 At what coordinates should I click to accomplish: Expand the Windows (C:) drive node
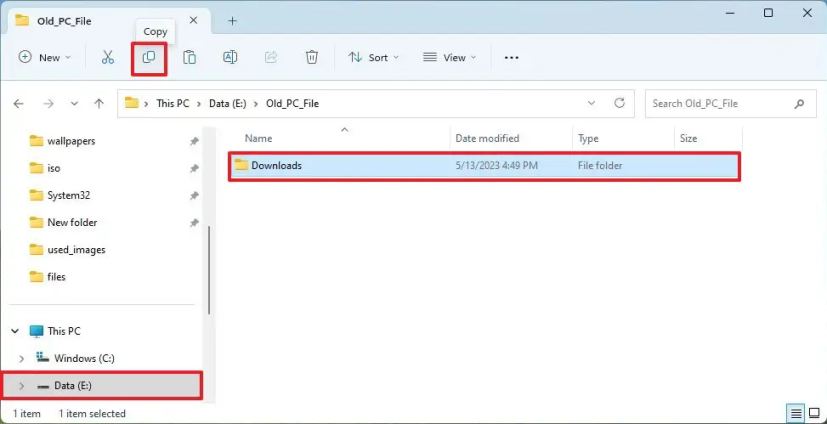coord(22,359)
